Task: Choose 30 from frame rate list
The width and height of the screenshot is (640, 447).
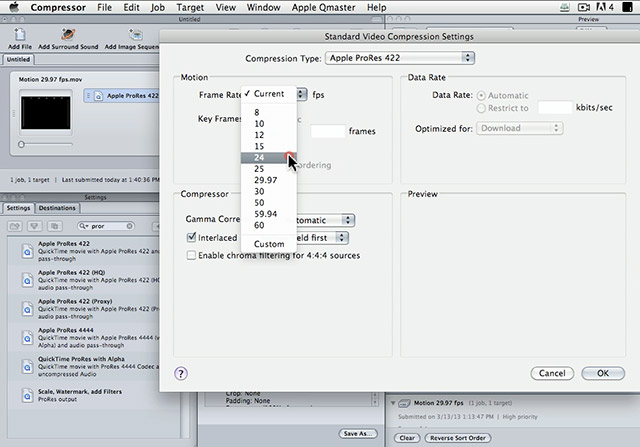Action: tap(269, 191)
